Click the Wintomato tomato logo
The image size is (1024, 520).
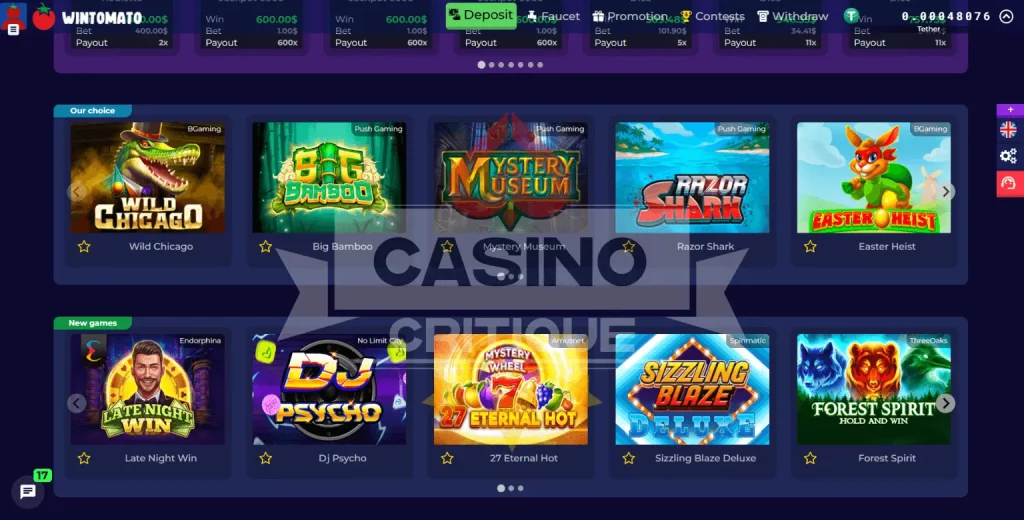pos(44,16)
